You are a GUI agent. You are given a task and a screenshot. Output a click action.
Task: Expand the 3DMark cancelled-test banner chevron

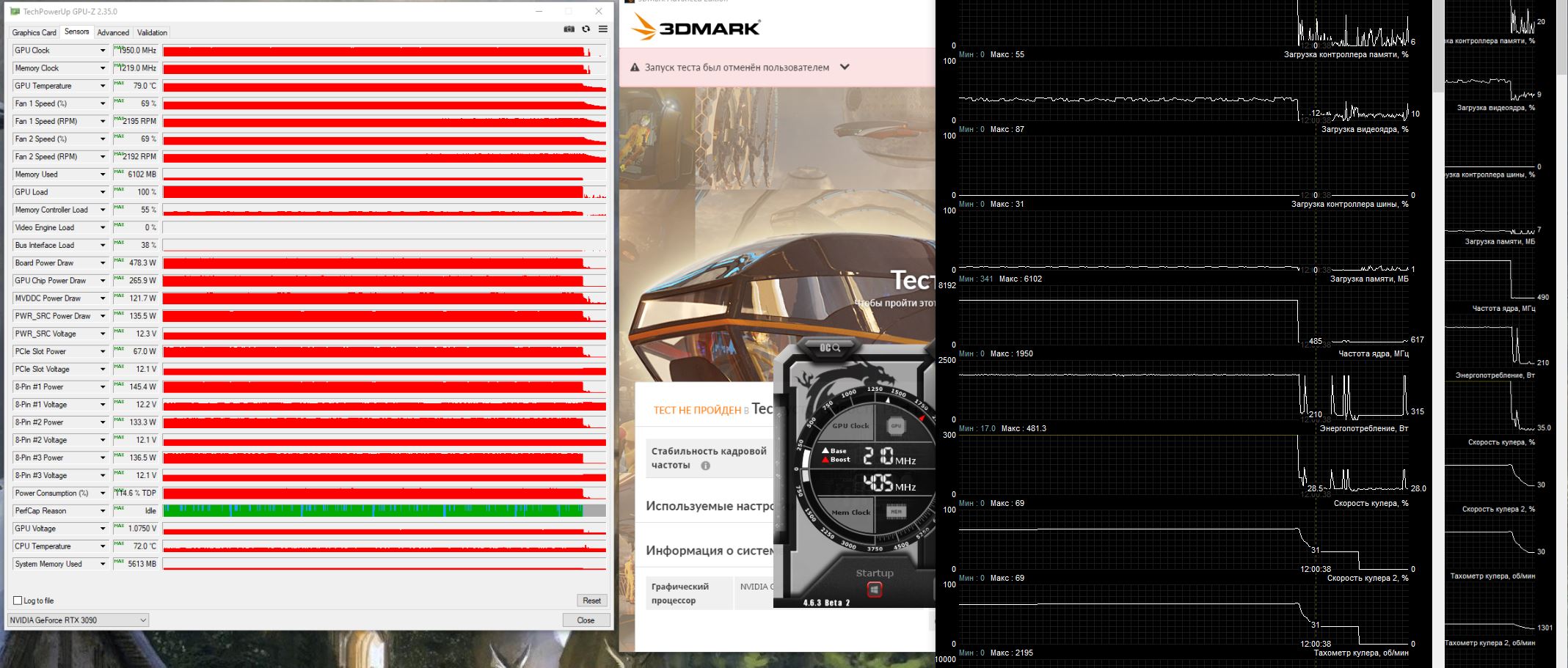845,67
